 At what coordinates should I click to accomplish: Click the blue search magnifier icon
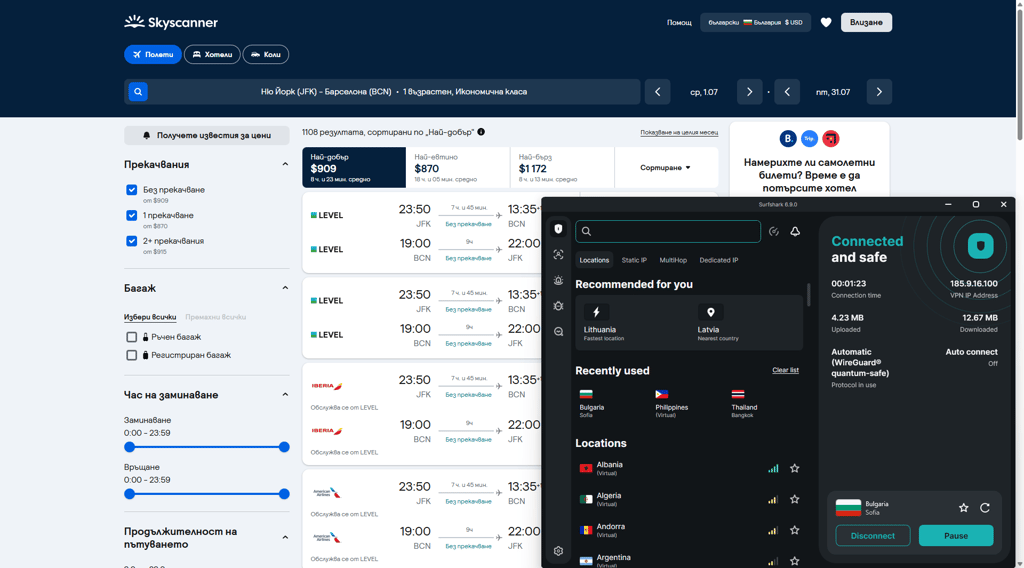(x=138, y=91)
